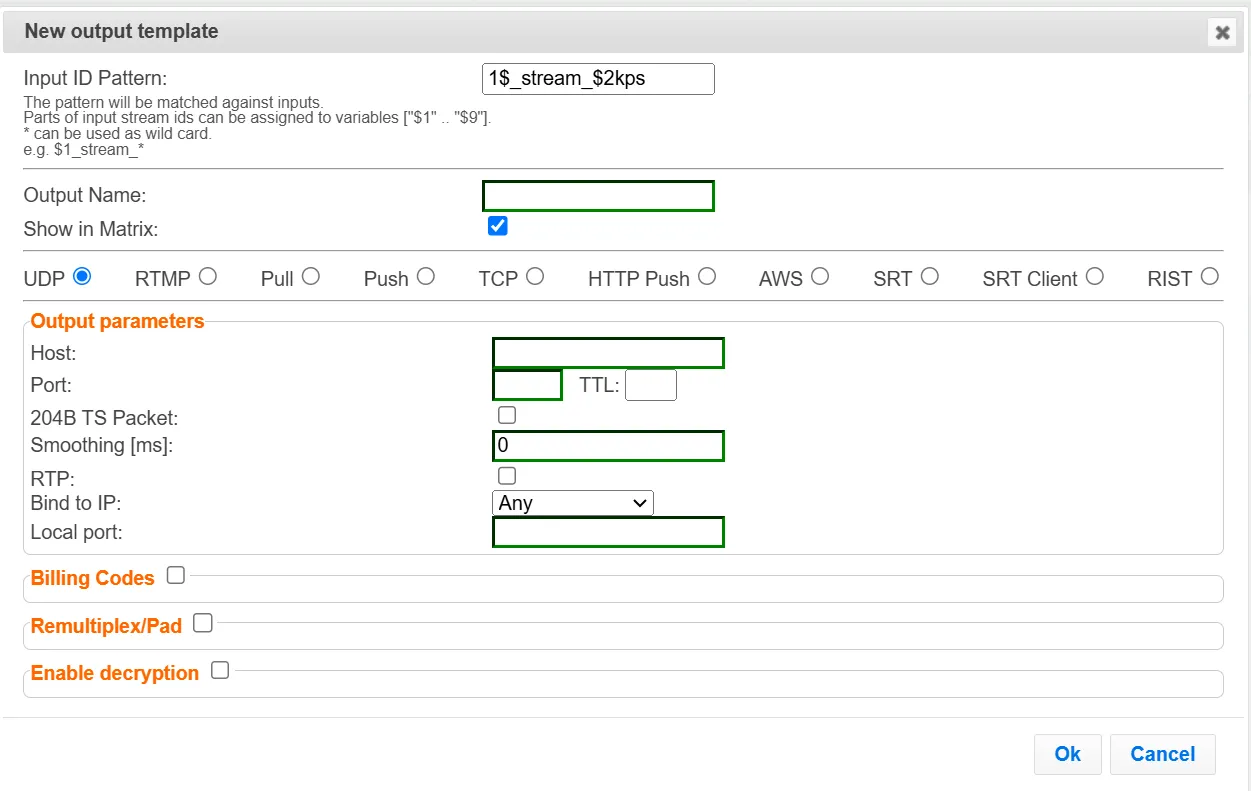Select the SRT output type

[x=930, y=276]
